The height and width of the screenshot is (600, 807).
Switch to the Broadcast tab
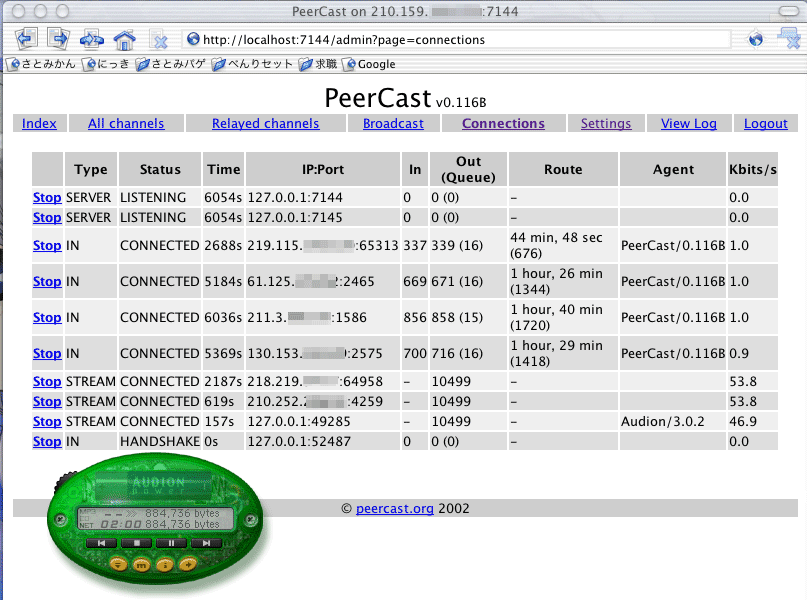click(393, 123)
